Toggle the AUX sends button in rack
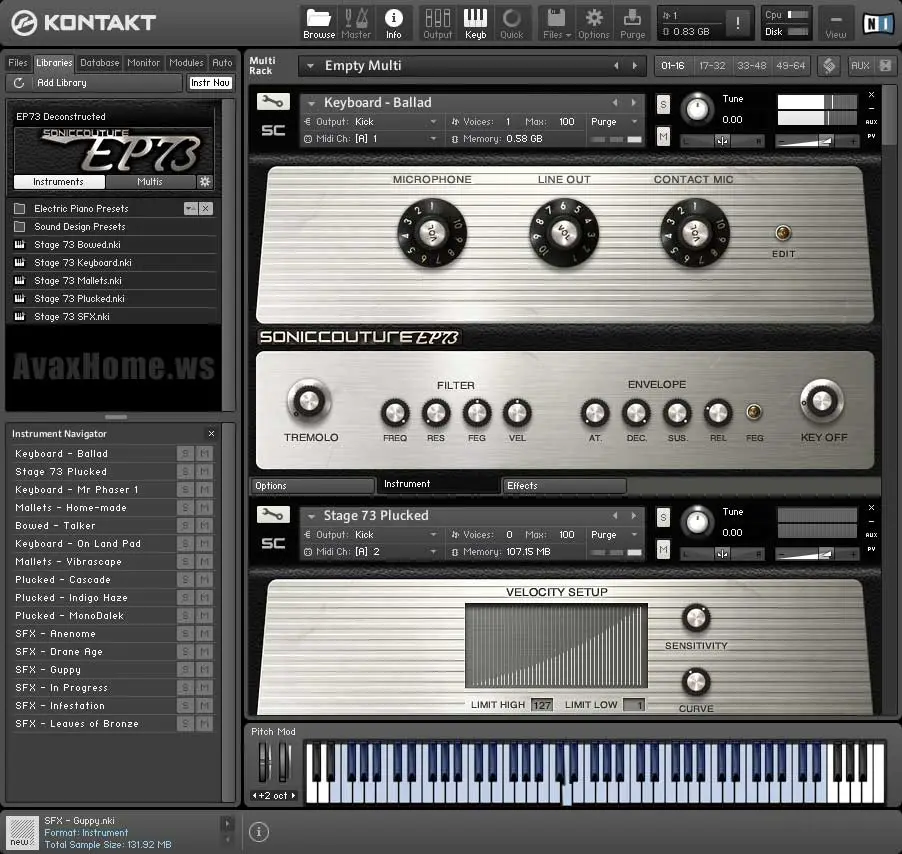Image resolution: width=902 pixels, height=854 pixels. coord(860,66)
